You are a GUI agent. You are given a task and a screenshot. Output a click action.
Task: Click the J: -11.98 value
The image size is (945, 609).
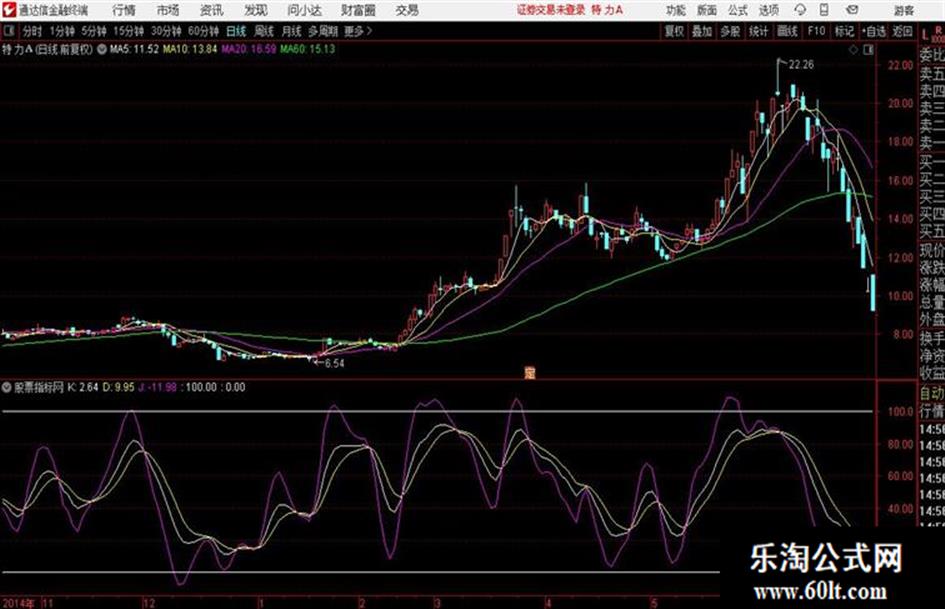point(157,388)
